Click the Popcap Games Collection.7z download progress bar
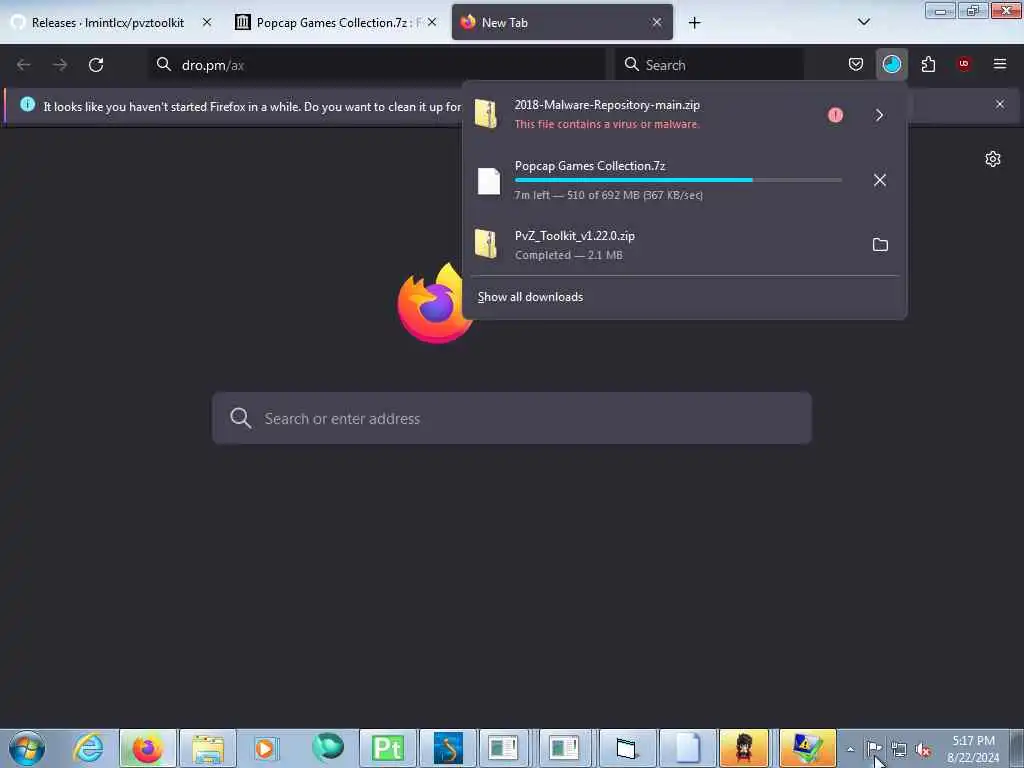Viewport: 1024px width, 768px height. 678,180
